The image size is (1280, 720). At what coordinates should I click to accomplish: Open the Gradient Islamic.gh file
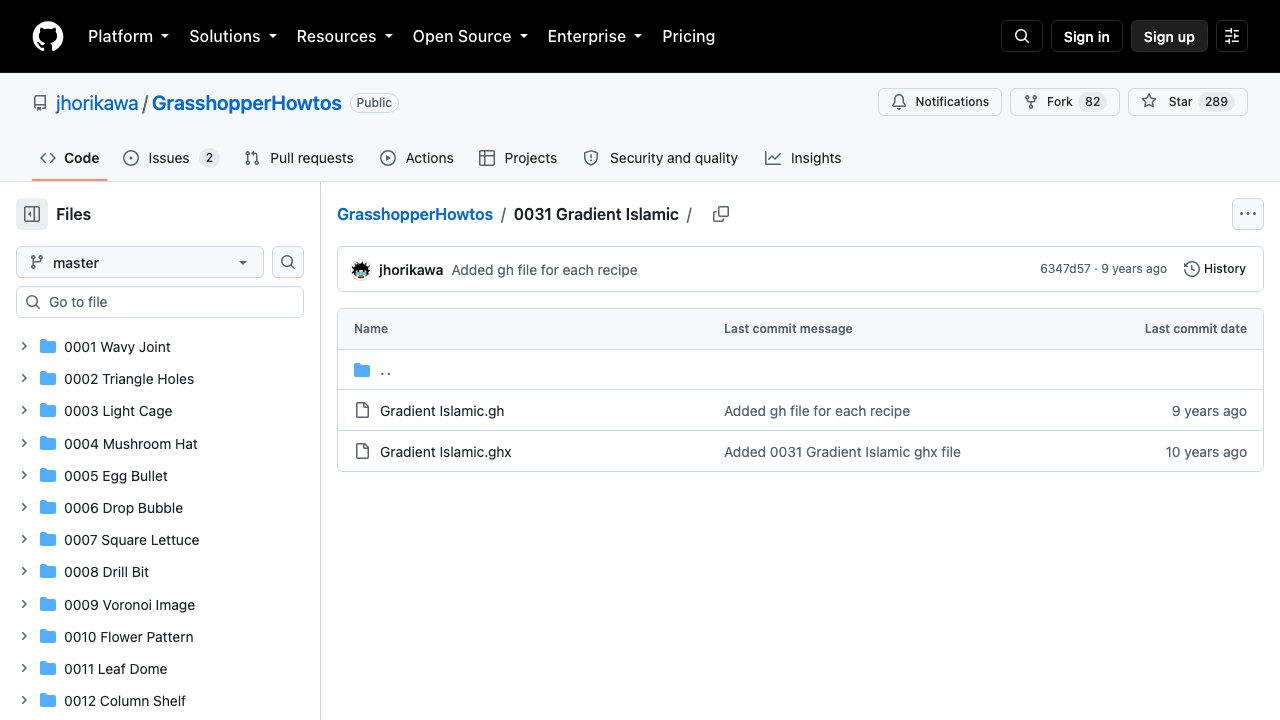point(442,410)
